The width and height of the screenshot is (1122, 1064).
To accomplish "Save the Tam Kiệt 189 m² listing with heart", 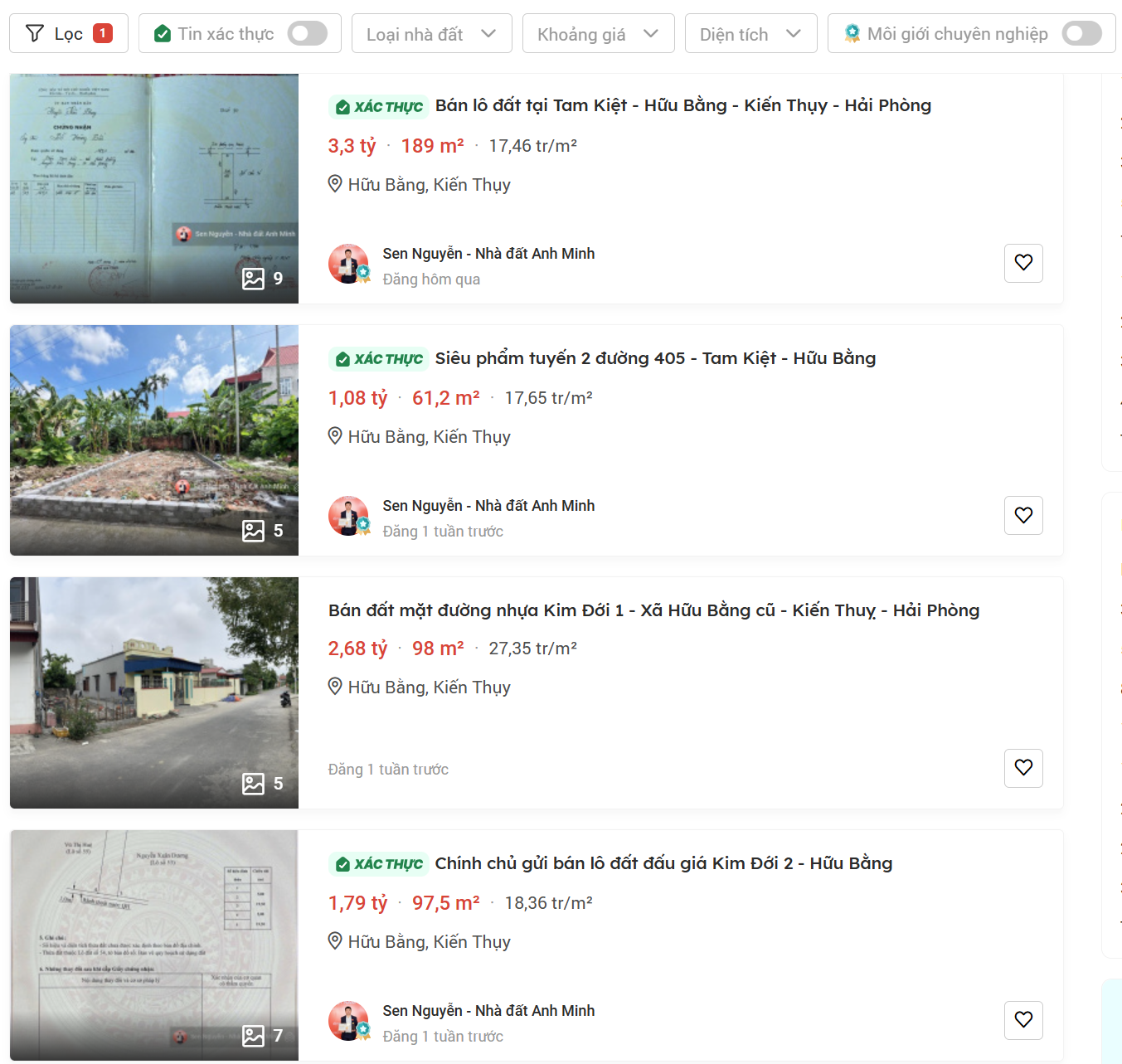I will coord(1023,263).
